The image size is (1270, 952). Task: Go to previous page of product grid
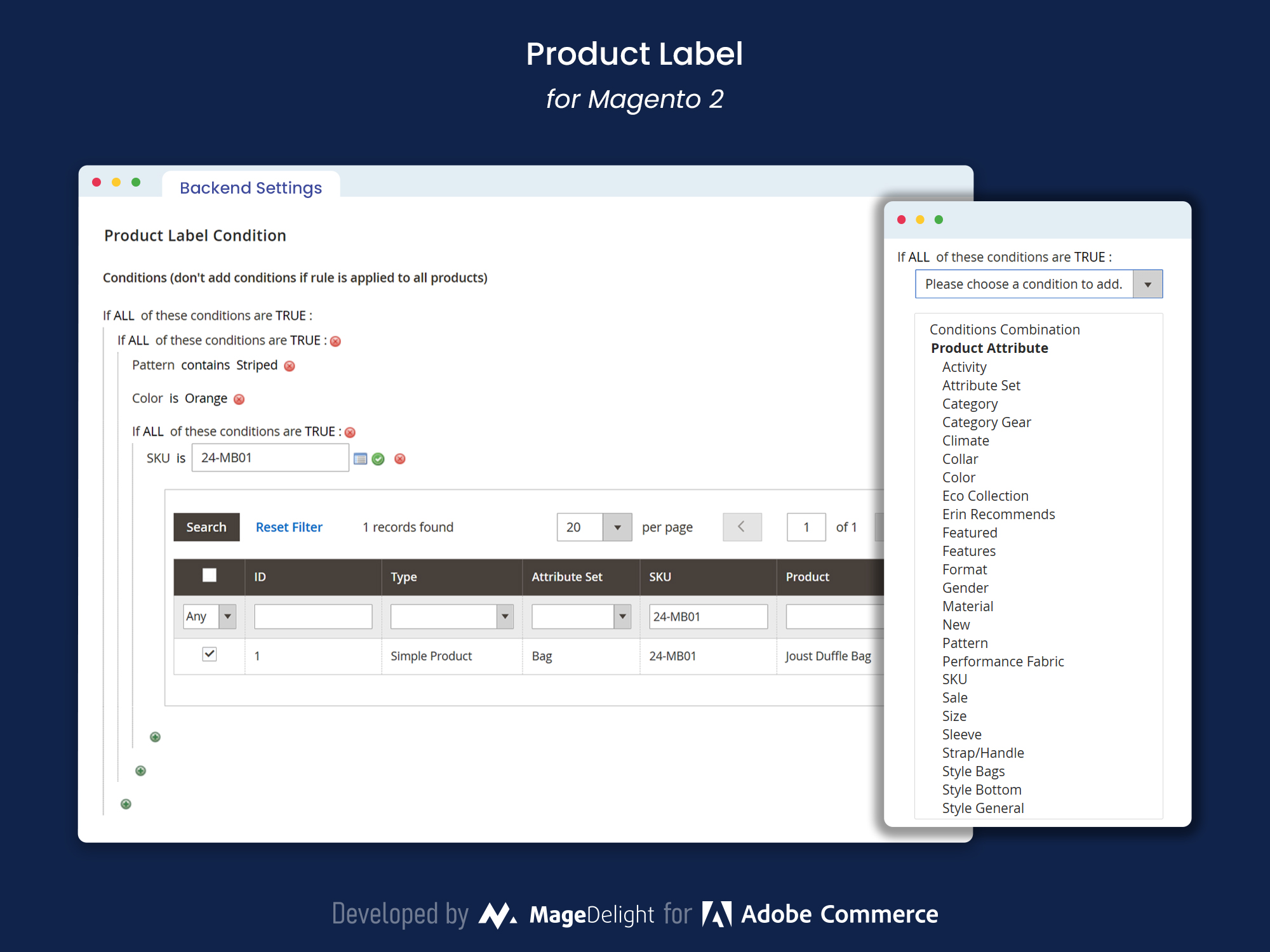coord(742,527)
